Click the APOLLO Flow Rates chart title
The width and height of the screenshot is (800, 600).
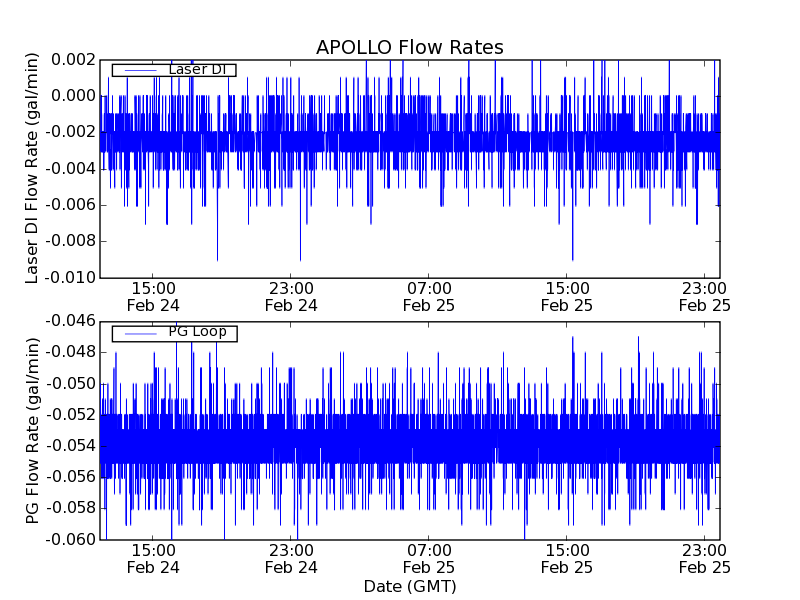tap(409, 47)
